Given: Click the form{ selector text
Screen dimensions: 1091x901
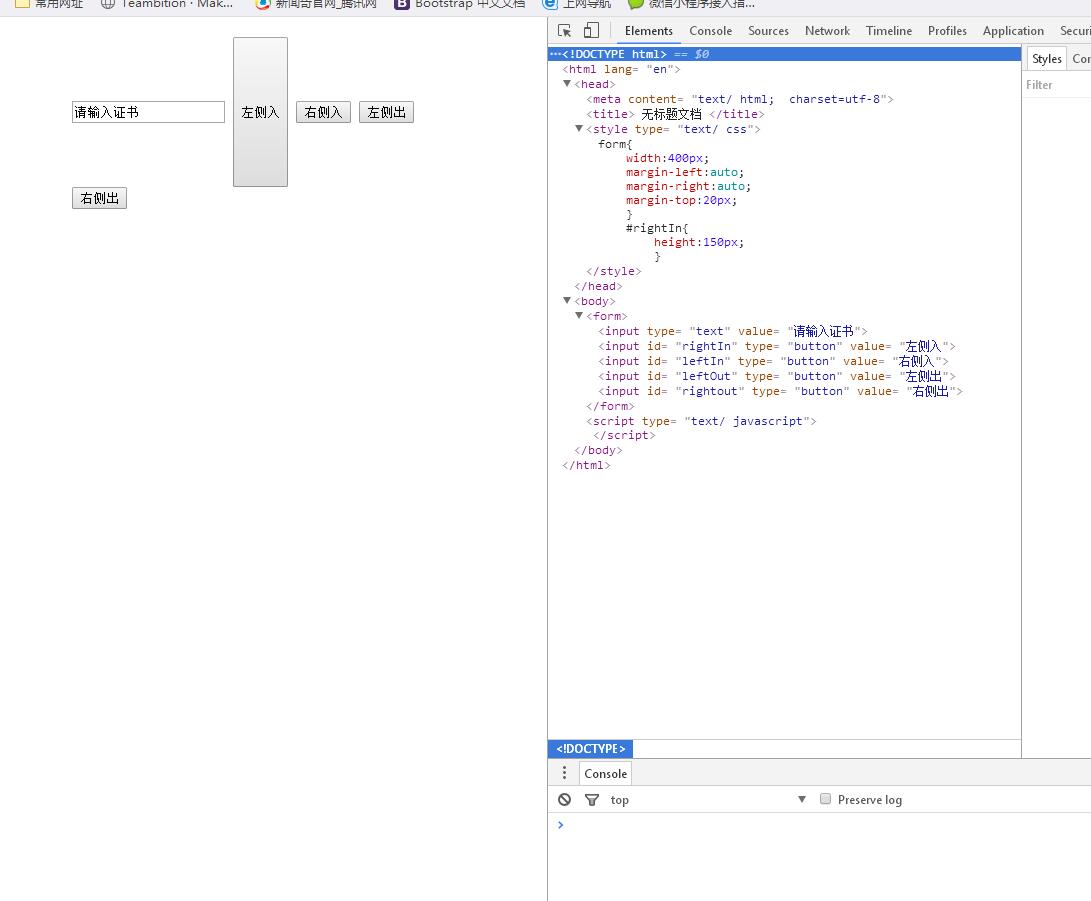Looking at the screenshot, I should click(615, 144).
